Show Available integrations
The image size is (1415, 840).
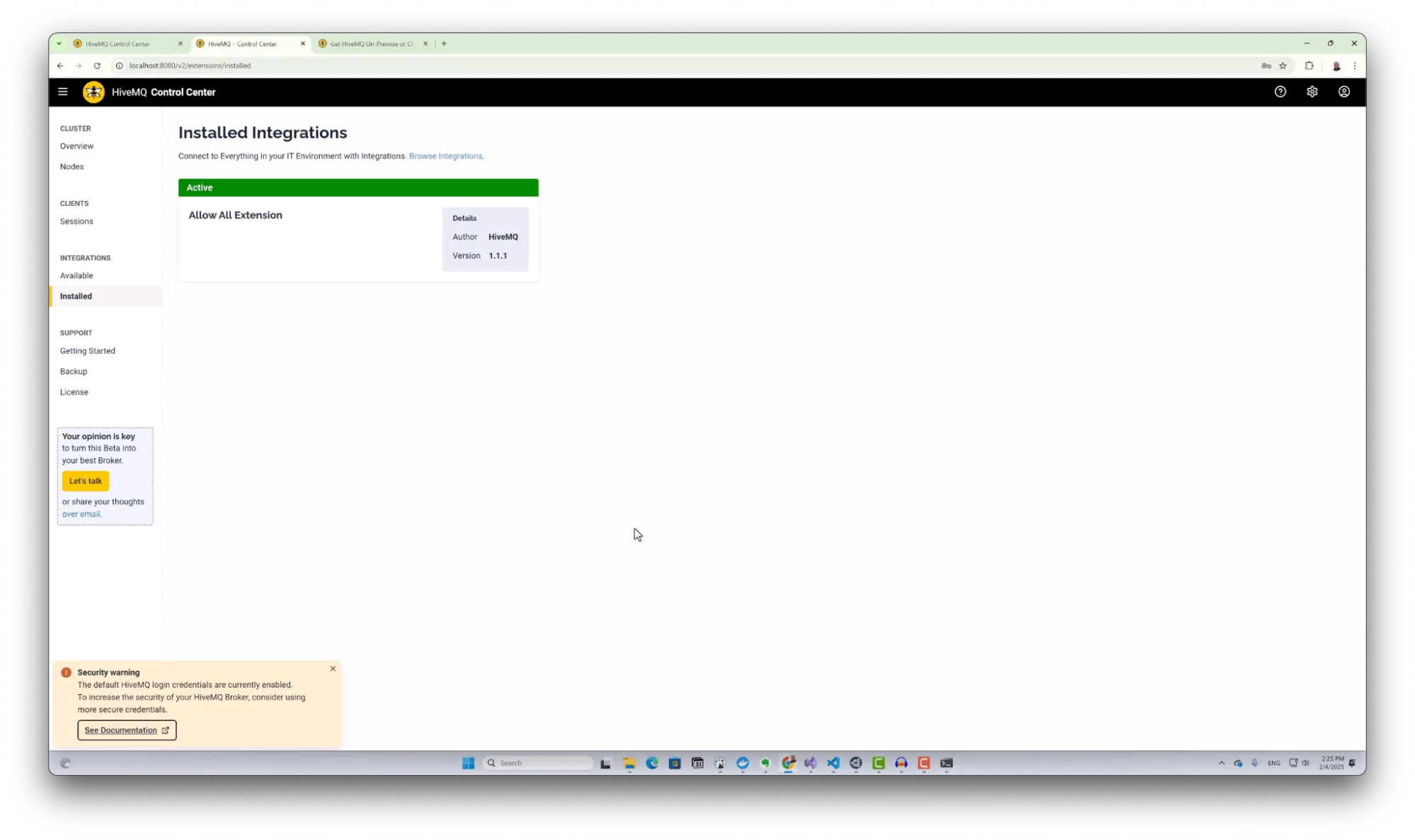click(x=76, y=276)
